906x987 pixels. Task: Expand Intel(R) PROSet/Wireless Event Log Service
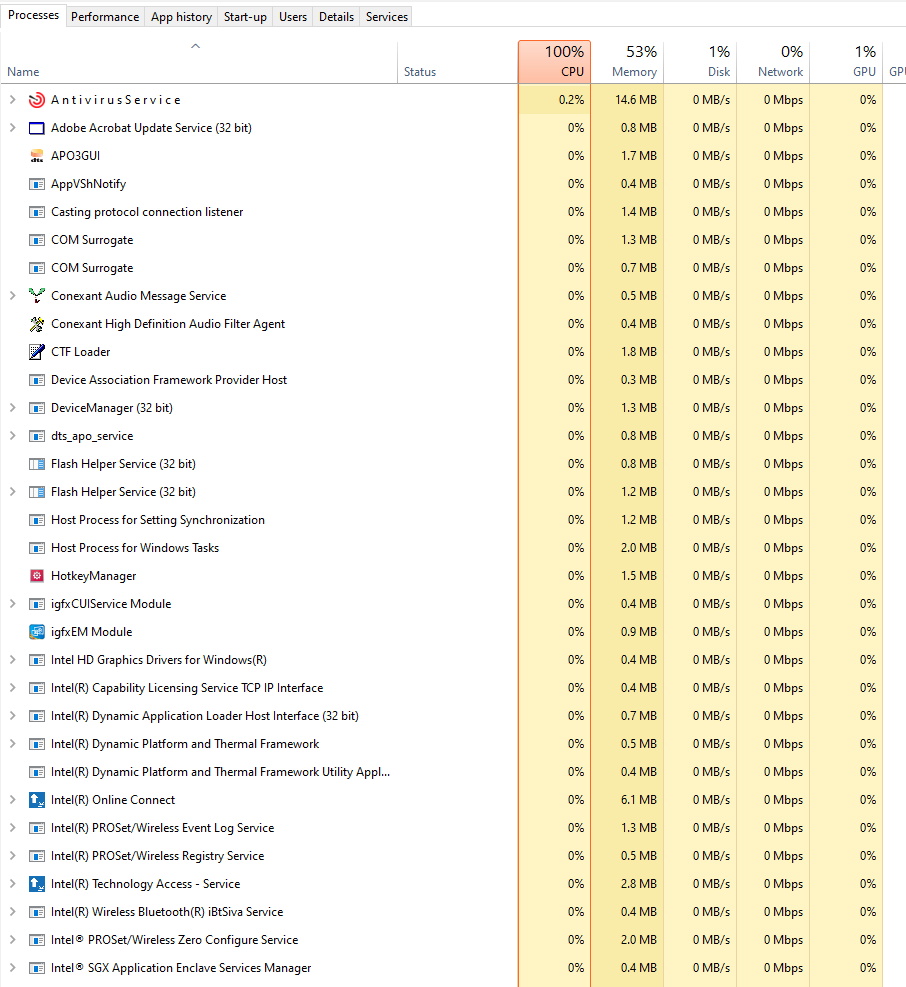coord(13,828)
